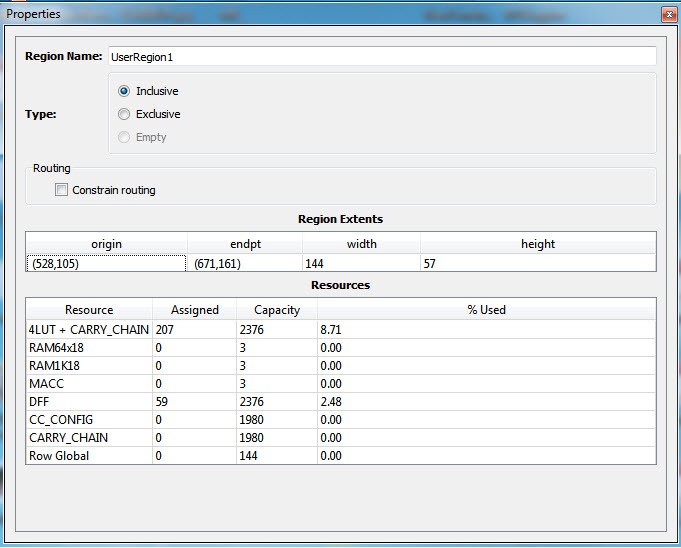Screen dimensions: 681x548
Task: Click the height cell showing 57
Action: coord(537,263)
